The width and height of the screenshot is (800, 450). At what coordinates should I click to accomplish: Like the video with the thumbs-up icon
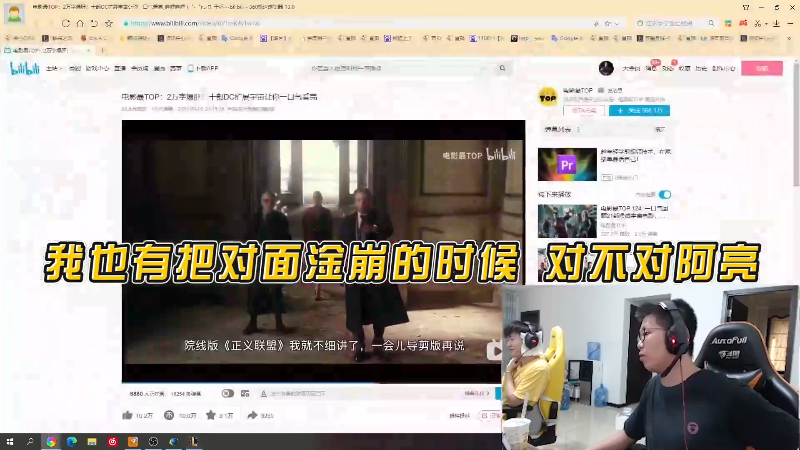pyautogui.click(x=128, y=415)
